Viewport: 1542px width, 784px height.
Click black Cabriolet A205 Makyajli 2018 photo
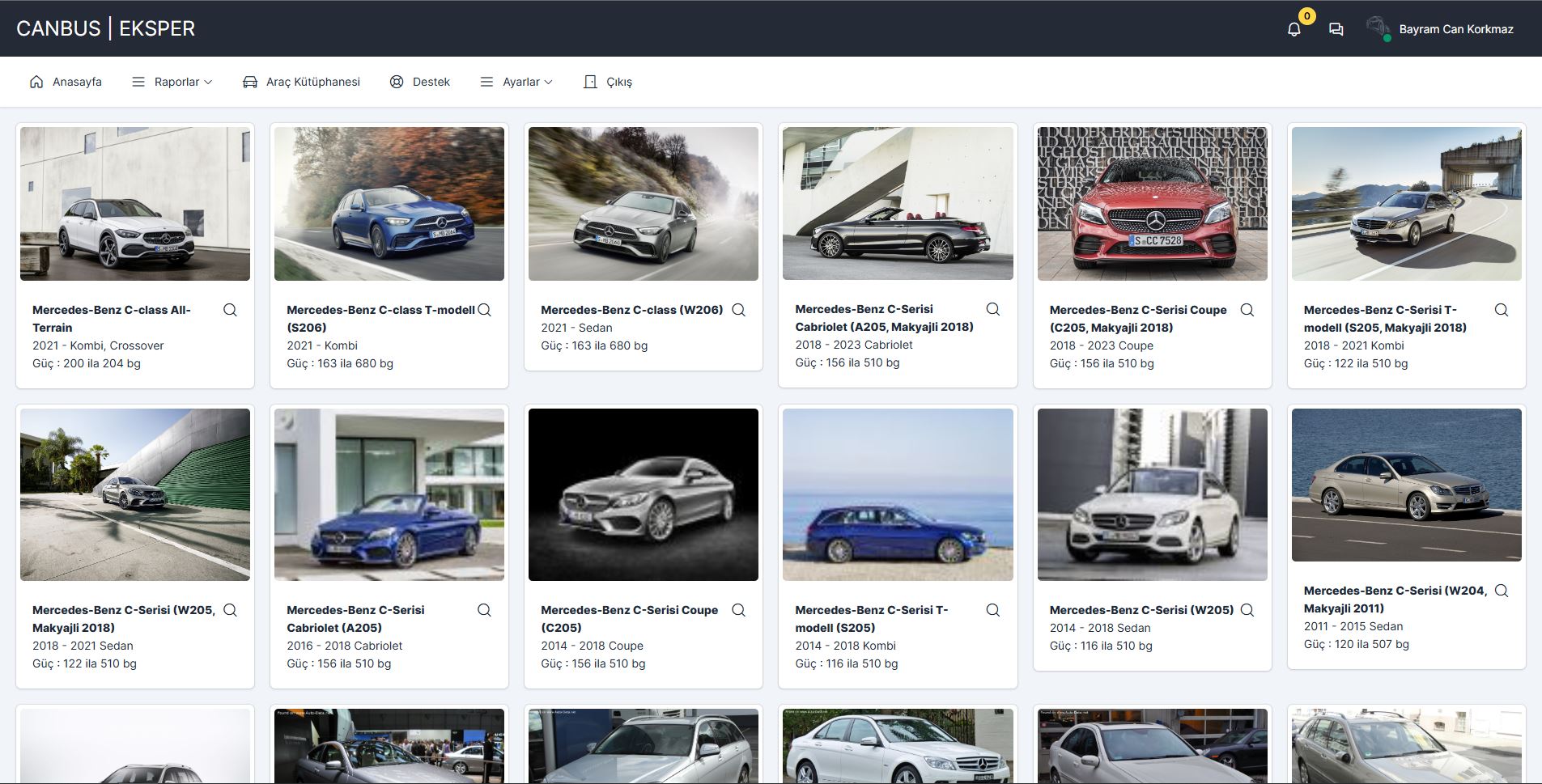click(898, 203)
